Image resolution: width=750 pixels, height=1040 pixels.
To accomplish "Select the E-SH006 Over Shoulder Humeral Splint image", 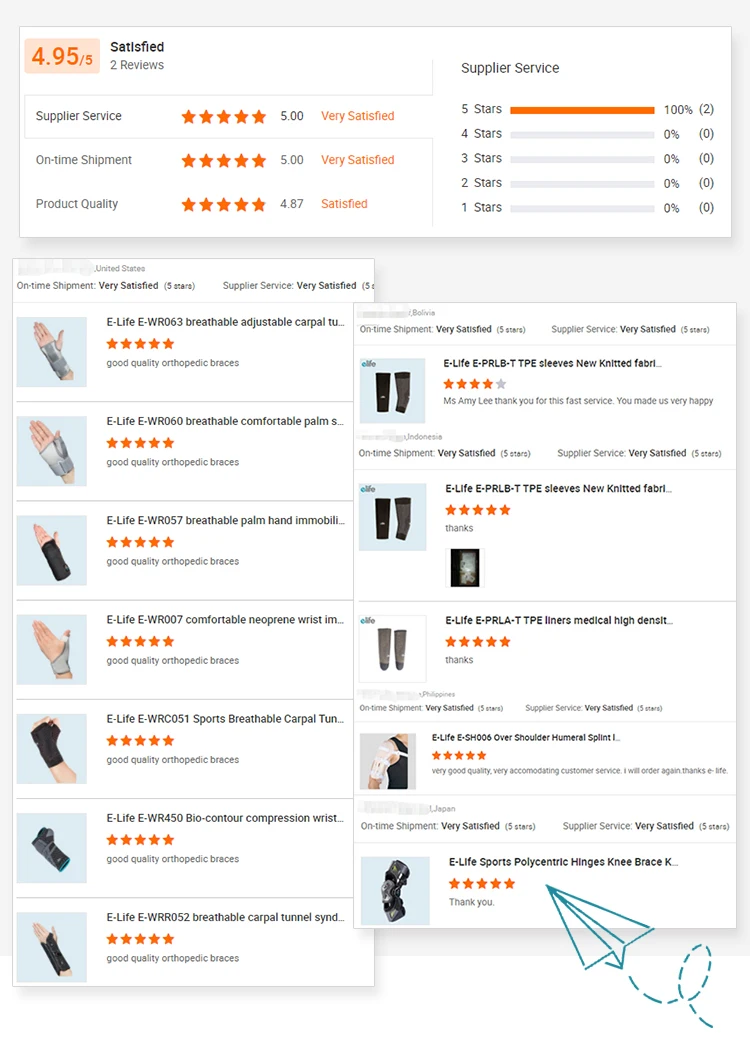I will (x=388, y=761).
